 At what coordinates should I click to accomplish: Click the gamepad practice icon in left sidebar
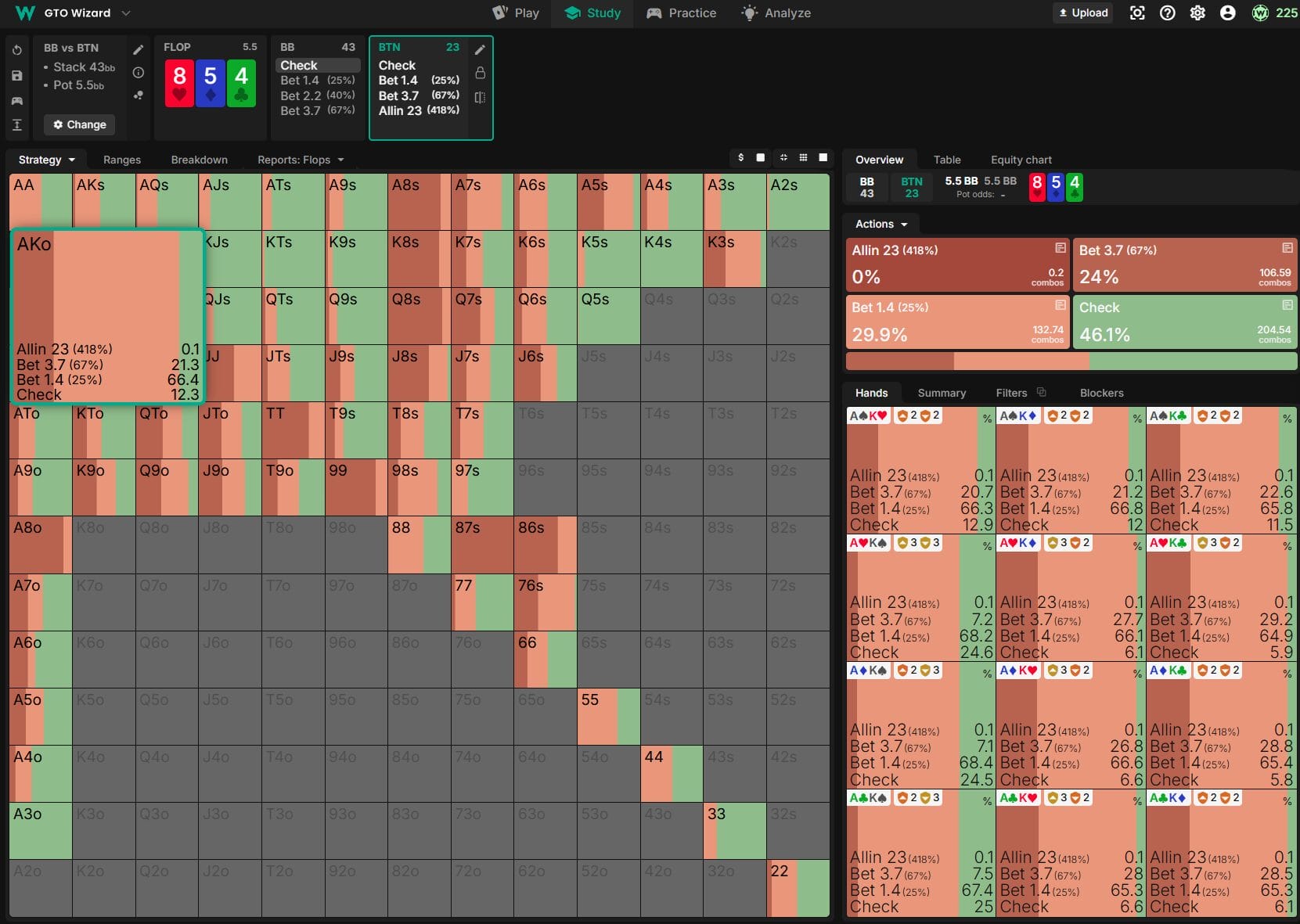[x=17, y=101]
